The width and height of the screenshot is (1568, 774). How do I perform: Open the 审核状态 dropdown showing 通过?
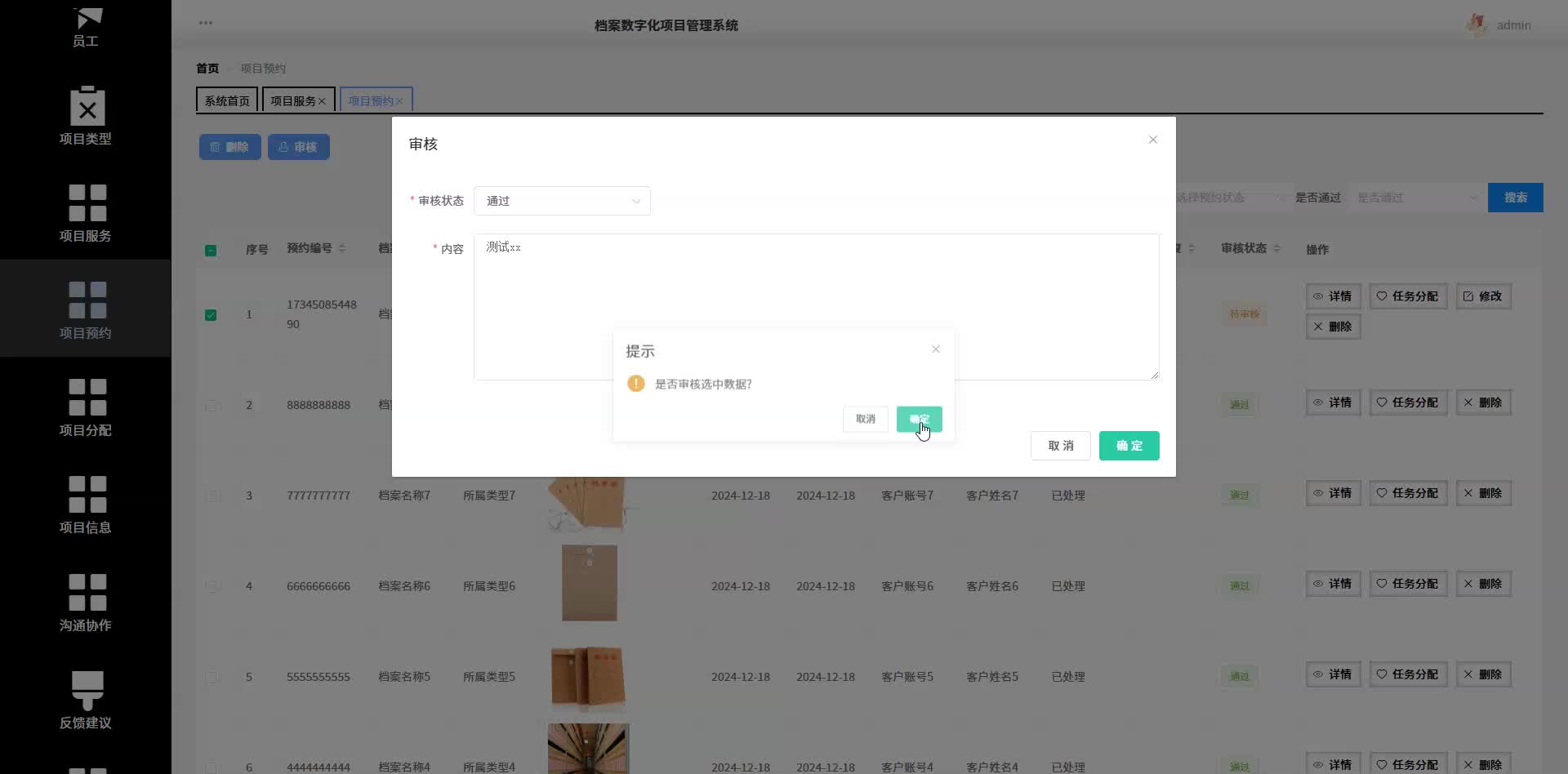point(562,200)
